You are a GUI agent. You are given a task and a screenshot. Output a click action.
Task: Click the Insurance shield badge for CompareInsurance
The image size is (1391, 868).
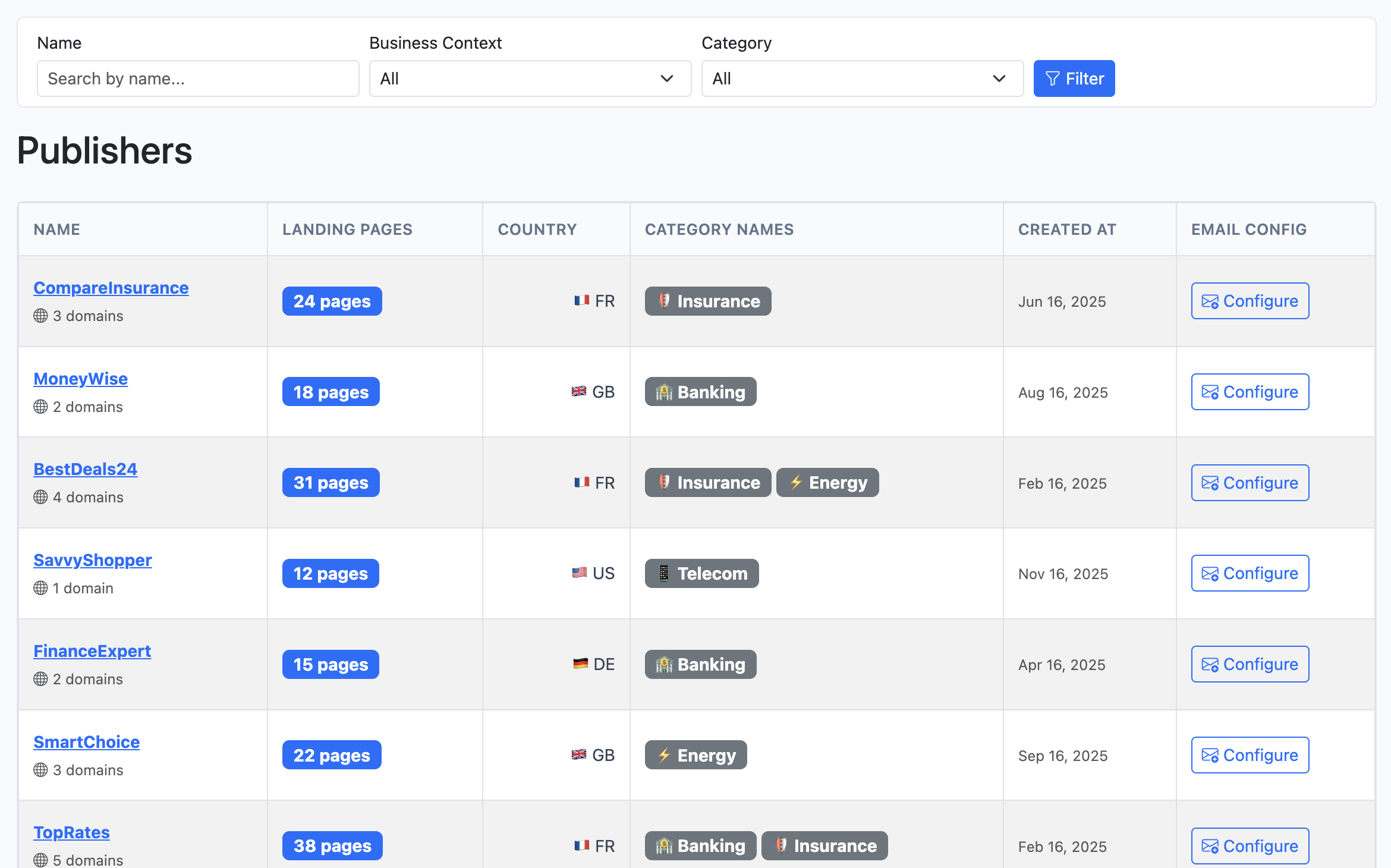tap(665, 301)
